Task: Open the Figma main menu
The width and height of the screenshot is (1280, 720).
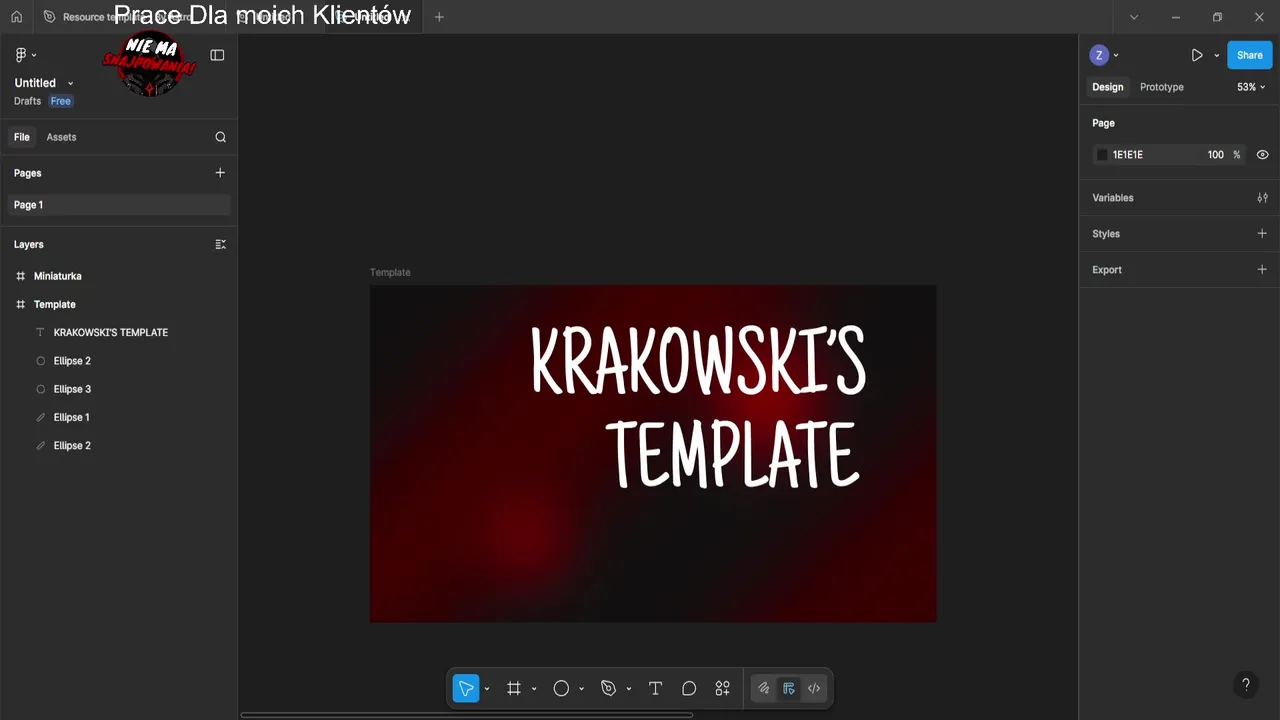Action: [x=25, y=55]
